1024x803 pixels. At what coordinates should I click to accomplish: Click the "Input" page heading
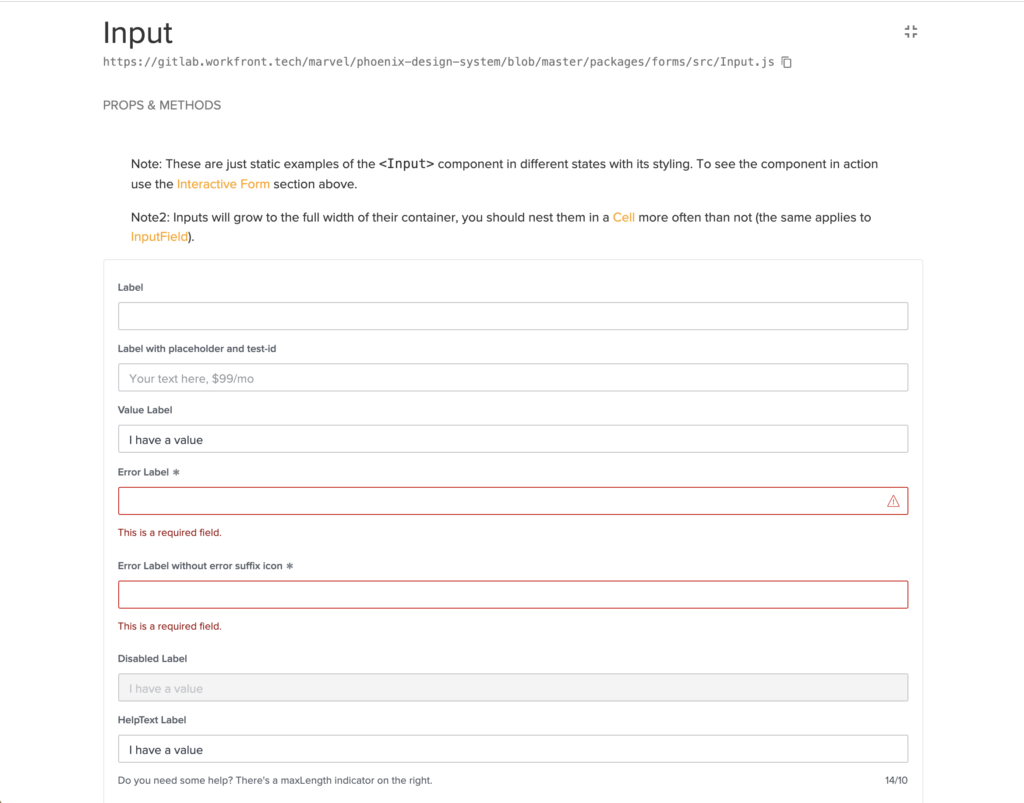pyautogui.click(x=138, y=32)
